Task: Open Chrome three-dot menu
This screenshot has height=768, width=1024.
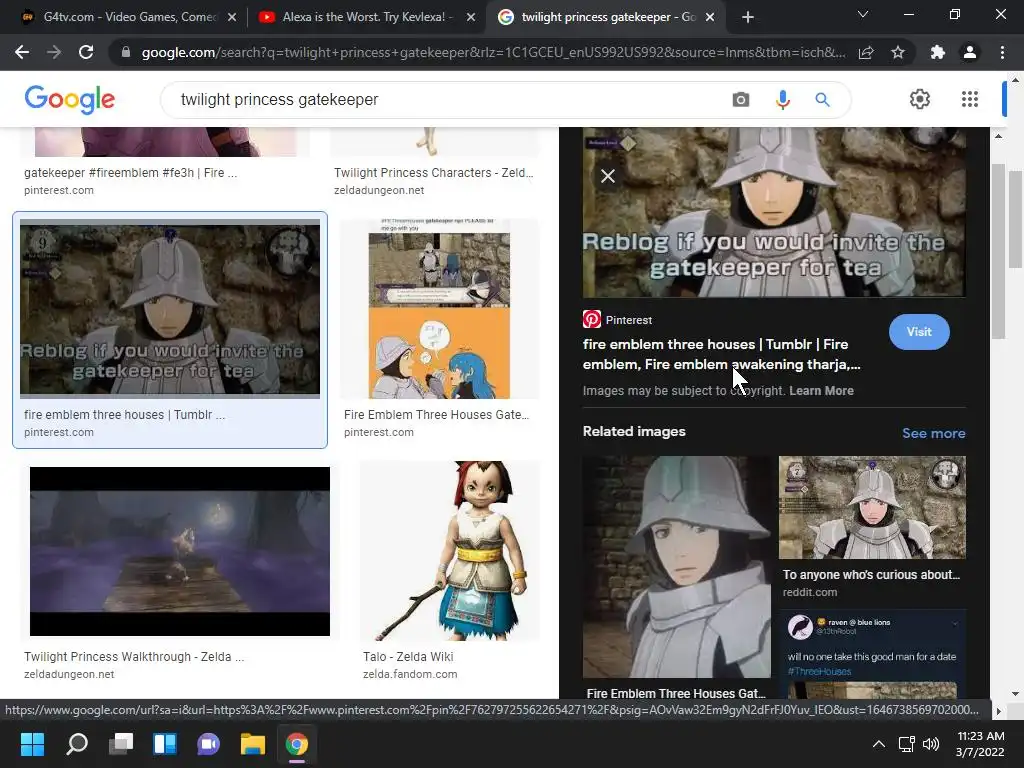Action: pyautogui.click(x=1002, y=52)
